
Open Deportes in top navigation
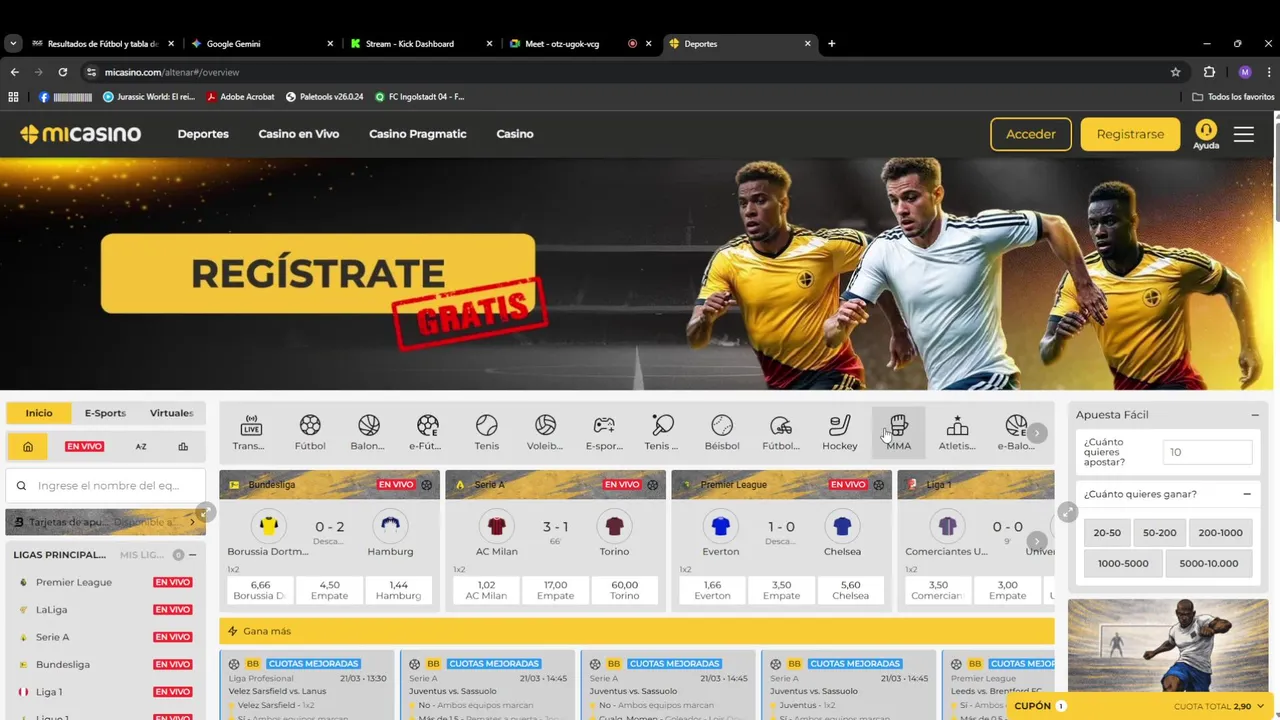[x=203, y=134]
